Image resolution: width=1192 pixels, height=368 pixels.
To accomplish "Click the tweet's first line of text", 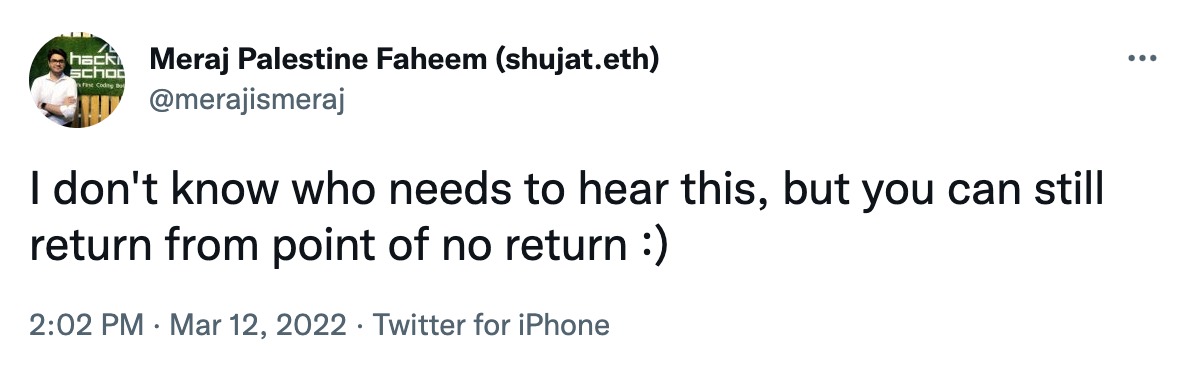I will (x=566, y=192).
